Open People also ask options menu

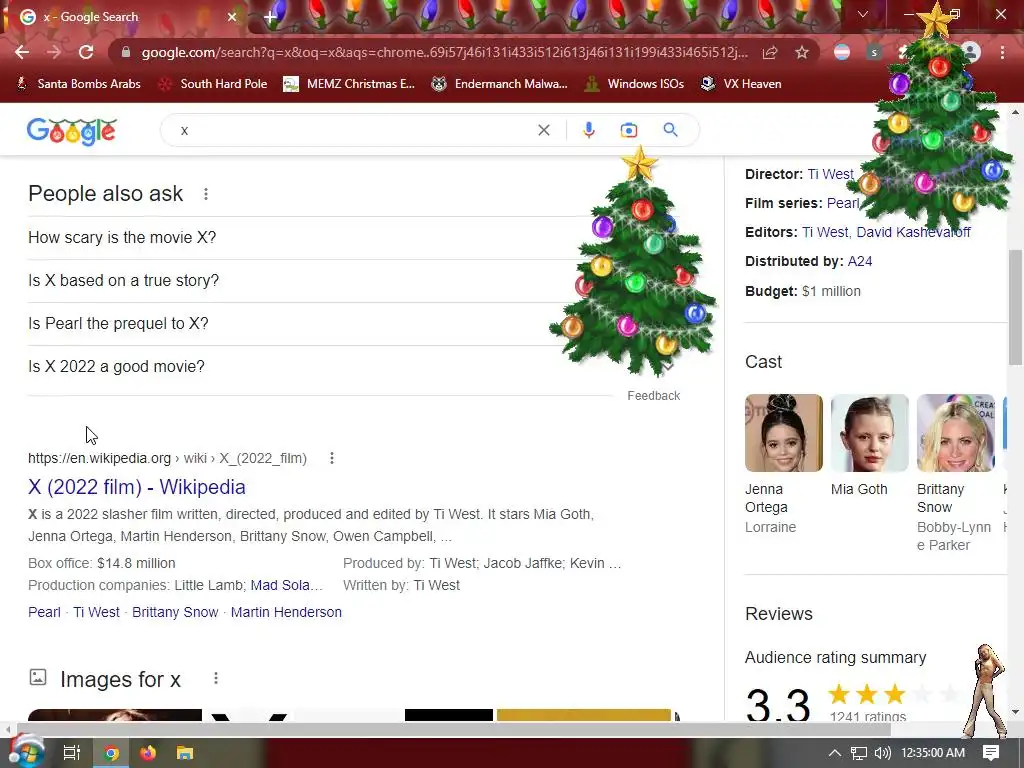click(206, 194)
